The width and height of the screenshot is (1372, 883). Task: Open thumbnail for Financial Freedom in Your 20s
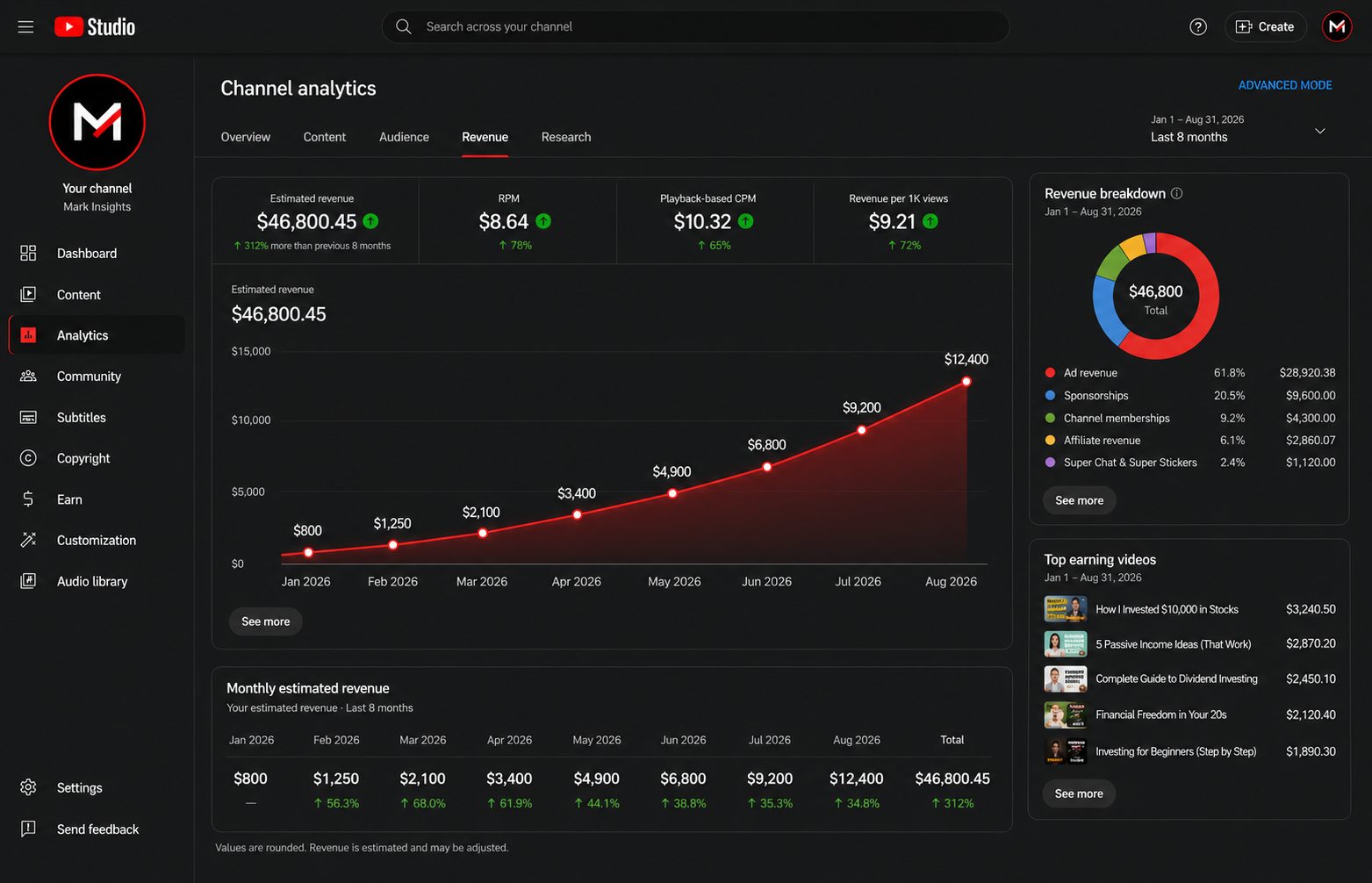(x=1066, y=715)
